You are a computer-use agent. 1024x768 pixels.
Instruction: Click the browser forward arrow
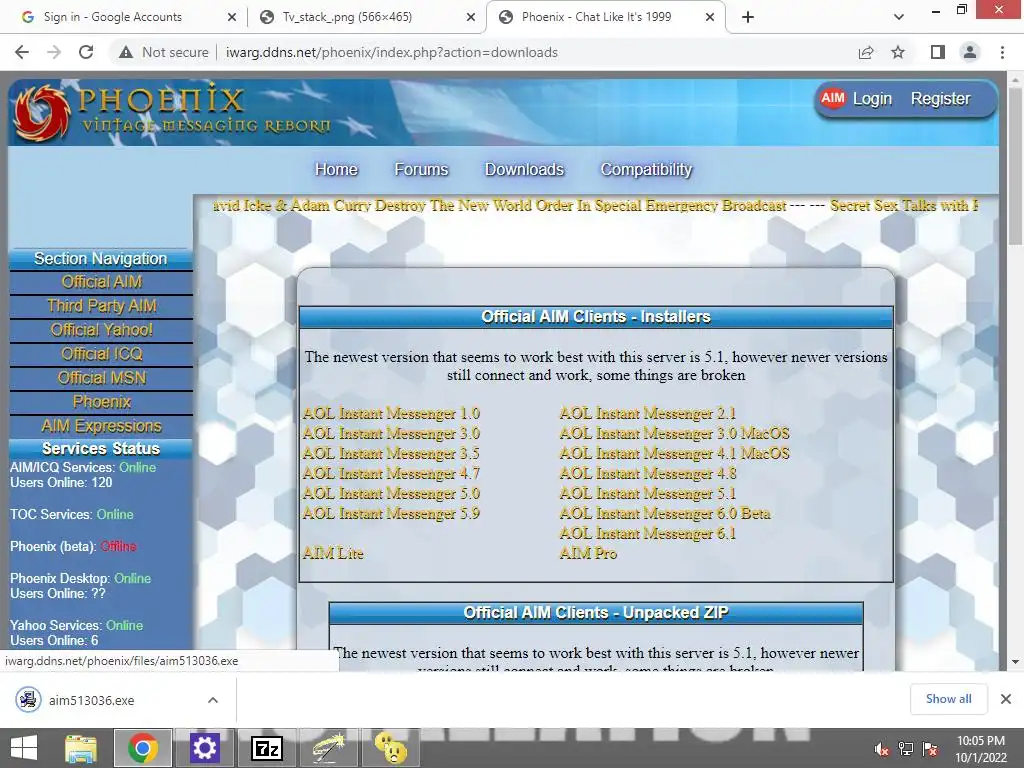pyautogui.click(x=54, y=52)
